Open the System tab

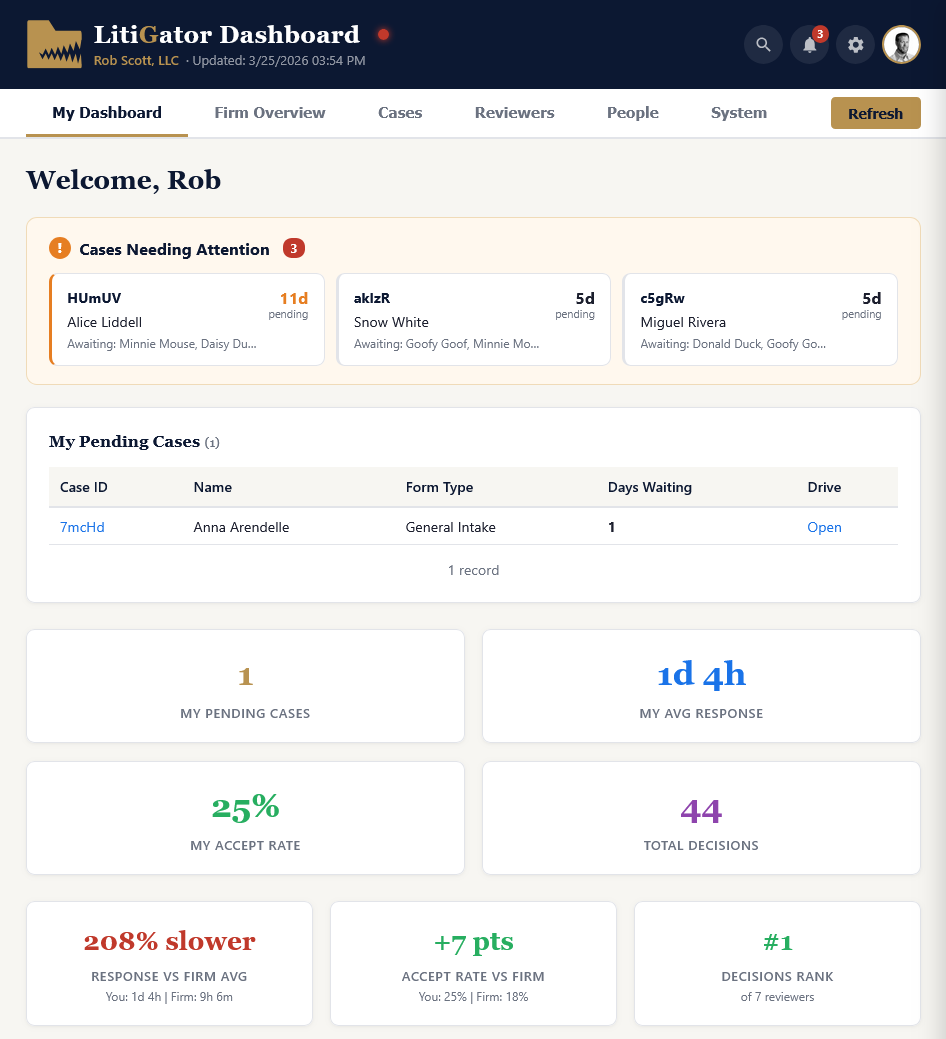[x=738, y=113]
